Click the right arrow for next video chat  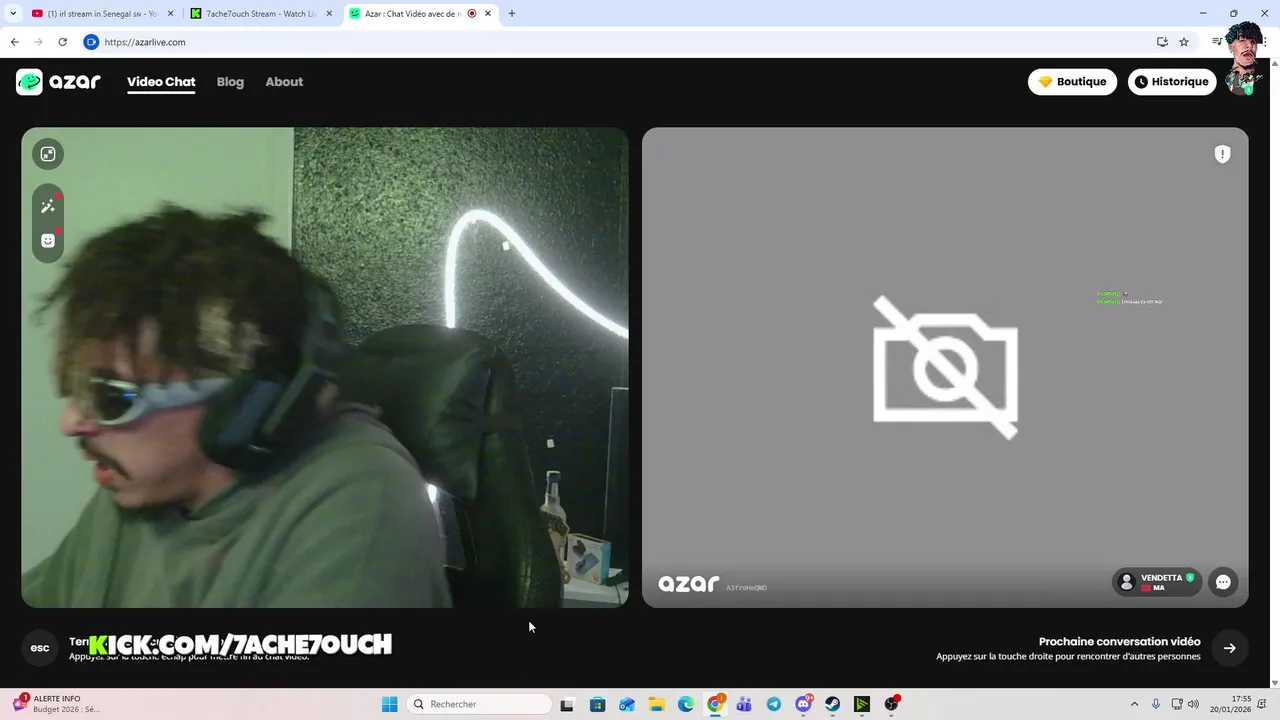1230,648
